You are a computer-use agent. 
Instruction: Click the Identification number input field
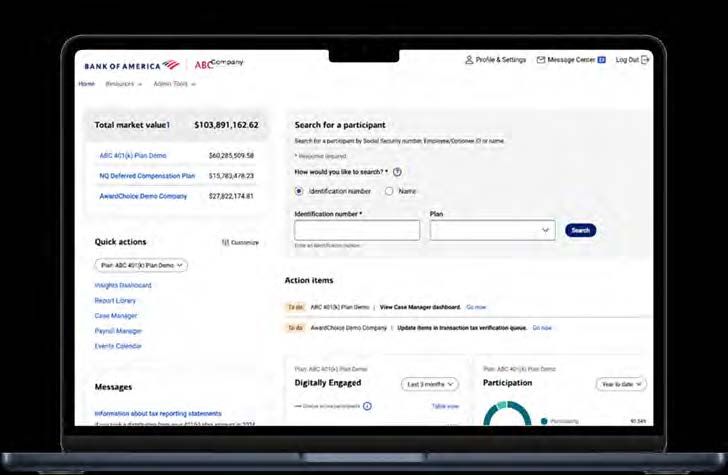[357, 230]
